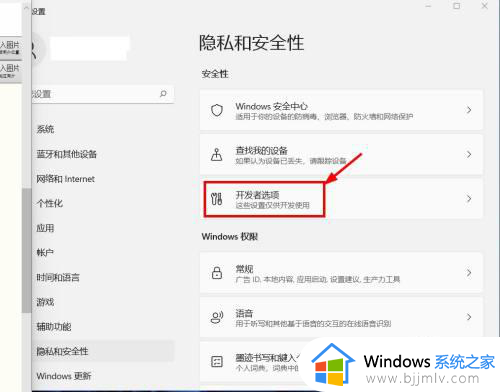The width and height of the screenshot is (500, 392).
Task: Open 系统 in the sidebar
Action: point(45,129)
